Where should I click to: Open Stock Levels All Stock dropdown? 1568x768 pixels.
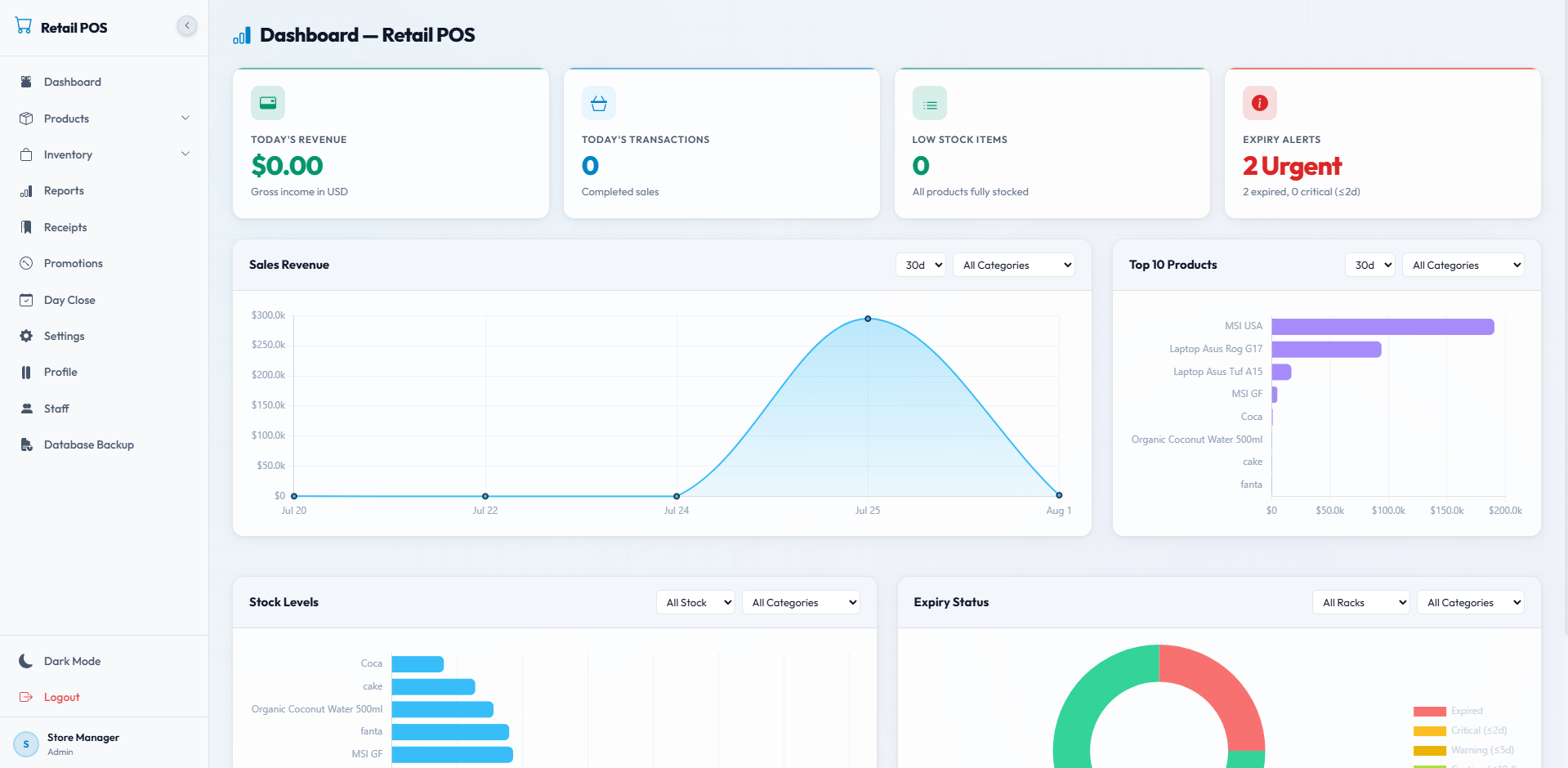coord(695,602)
